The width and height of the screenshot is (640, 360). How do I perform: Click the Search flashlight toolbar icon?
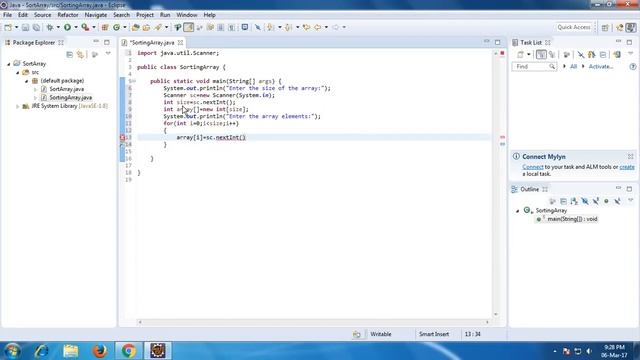[x=158, y=27]
